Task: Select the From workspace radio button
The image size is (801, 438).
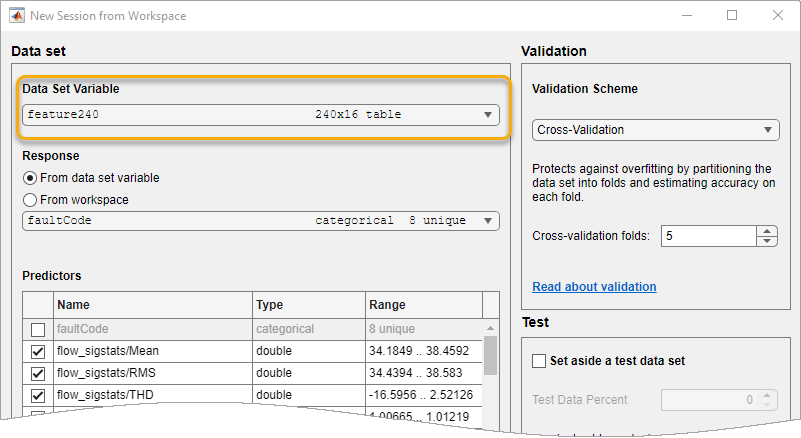Action: pos(30,199)
